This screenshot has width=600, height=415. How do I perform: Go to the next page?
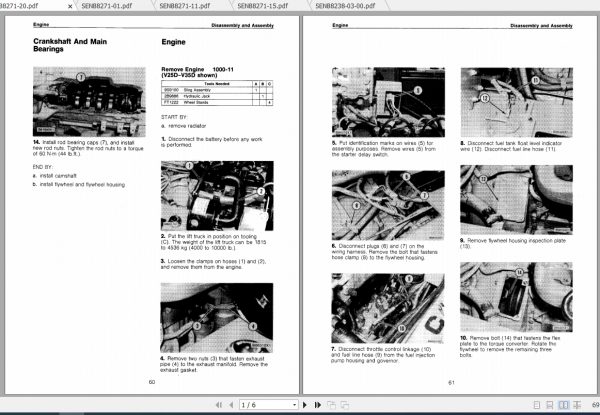pos(305,405)
